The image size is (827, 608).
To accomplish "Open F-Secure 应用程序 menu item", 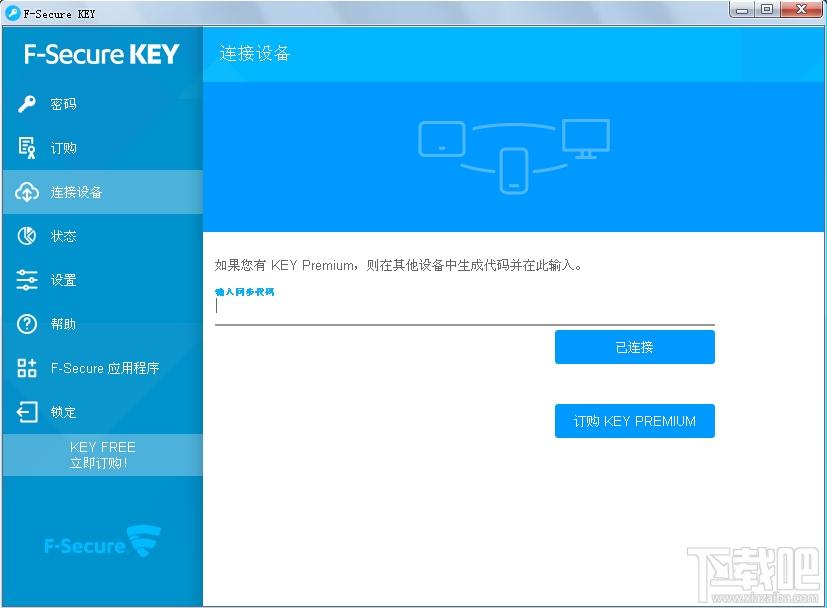I will point(103,368).
